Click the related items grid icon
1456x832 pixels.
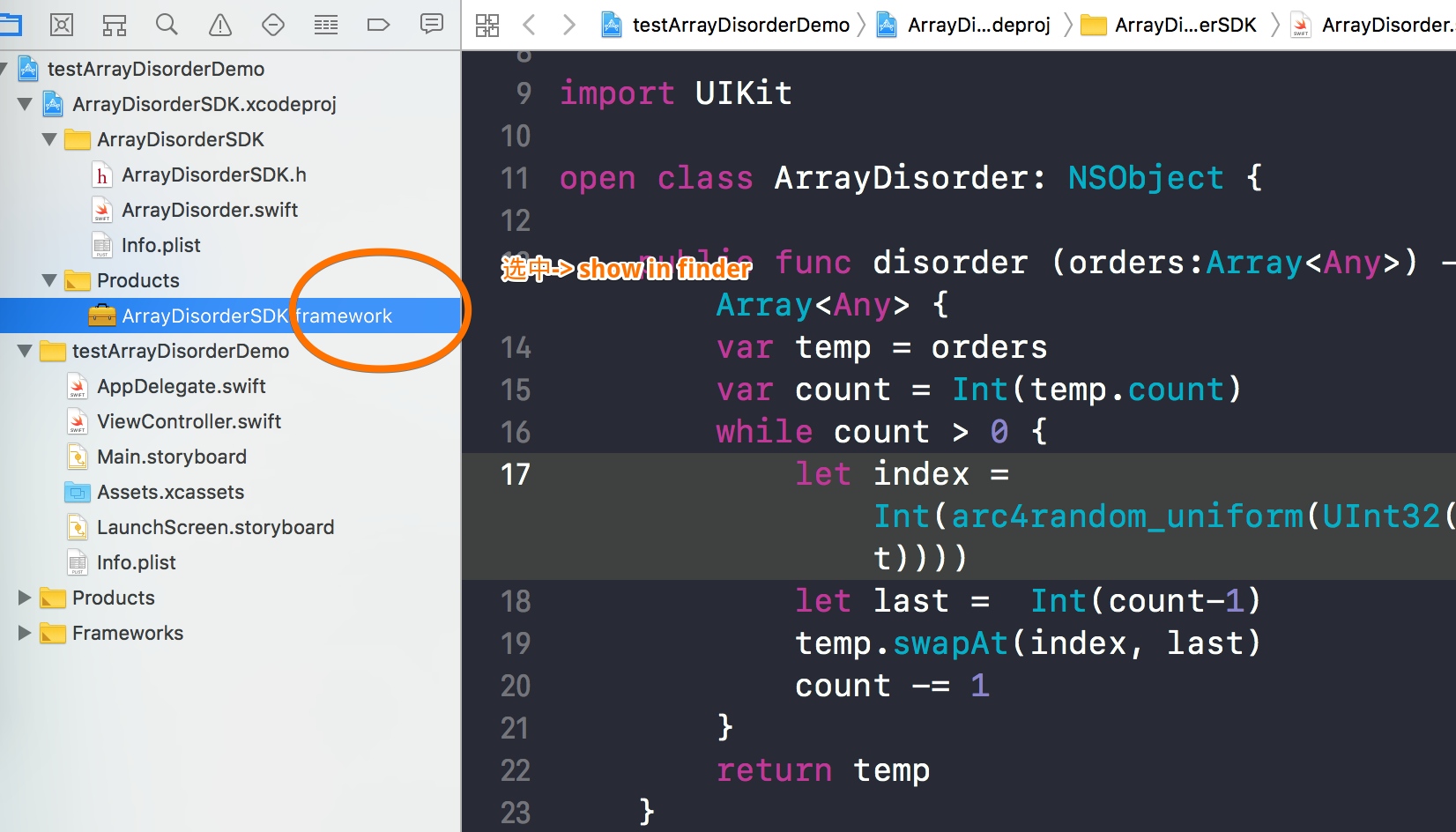click(x=487, y=25)
